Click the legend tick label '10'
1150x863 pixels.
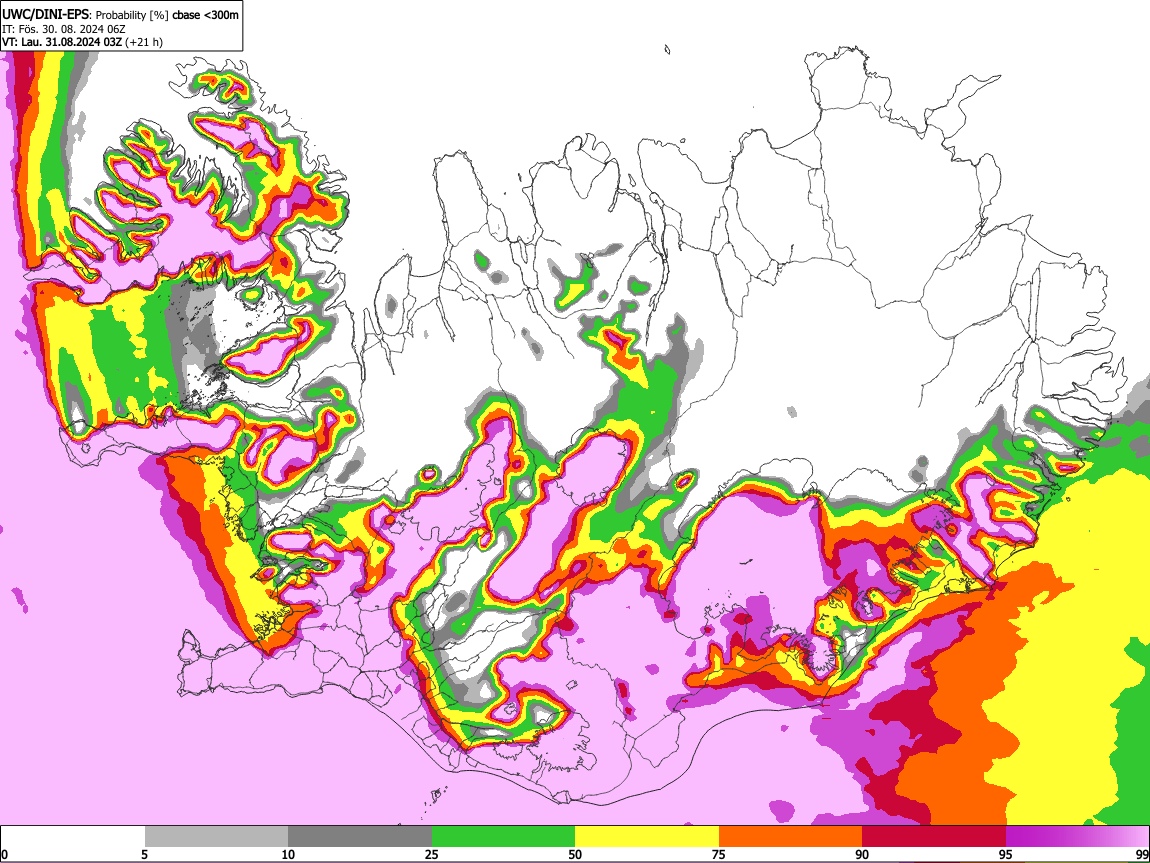point(288,854)
